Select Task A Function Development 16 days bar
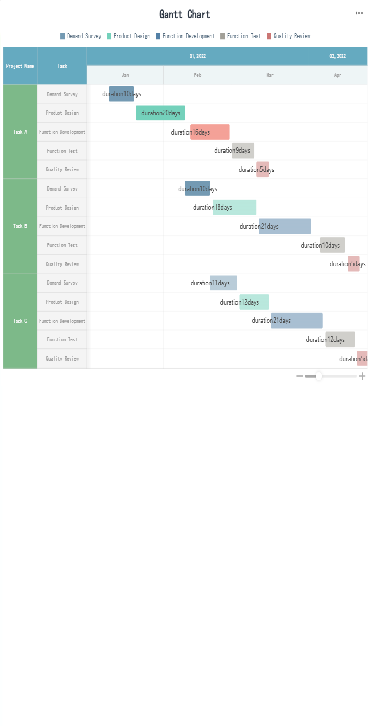This screenshot has width=374, height=726. tap(210, 132)
